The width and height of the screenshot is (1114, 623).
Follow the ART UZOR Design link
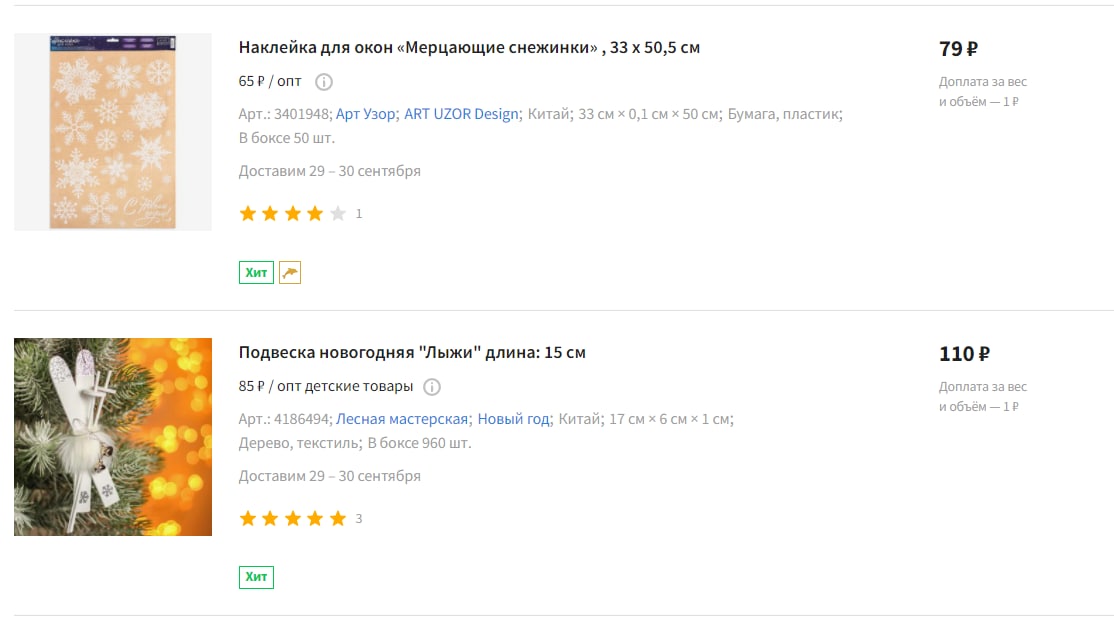point(461,114)
